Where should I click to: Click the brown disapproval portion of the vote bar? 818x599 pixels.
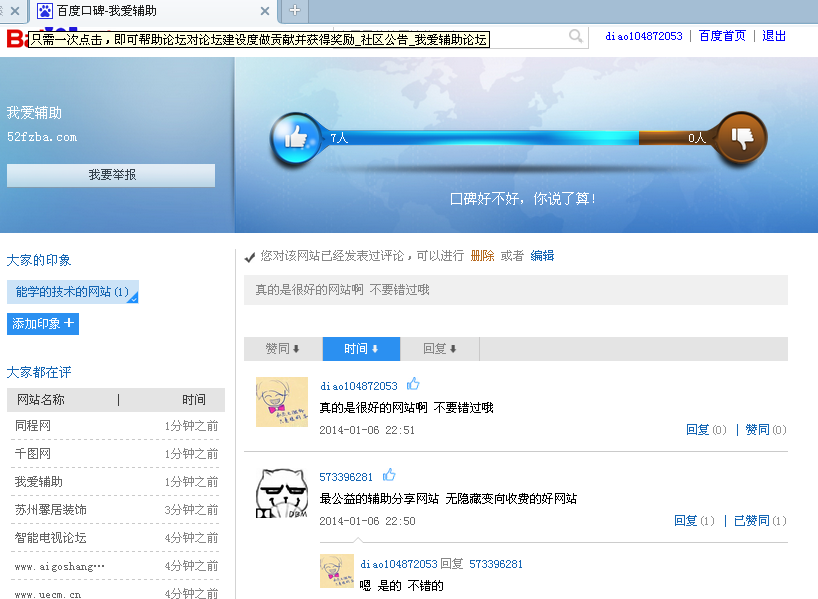coord(678,138)
